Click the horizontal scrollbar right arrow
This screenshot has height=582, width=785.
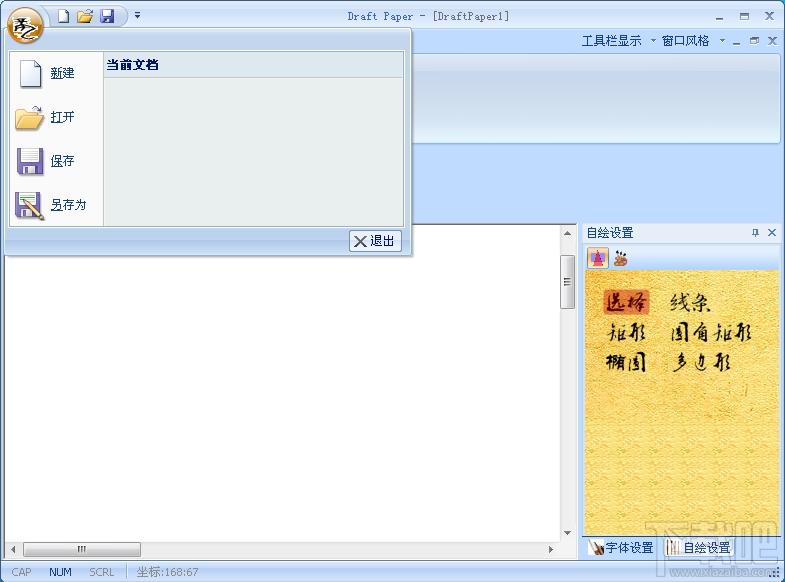tap(551, 549)
